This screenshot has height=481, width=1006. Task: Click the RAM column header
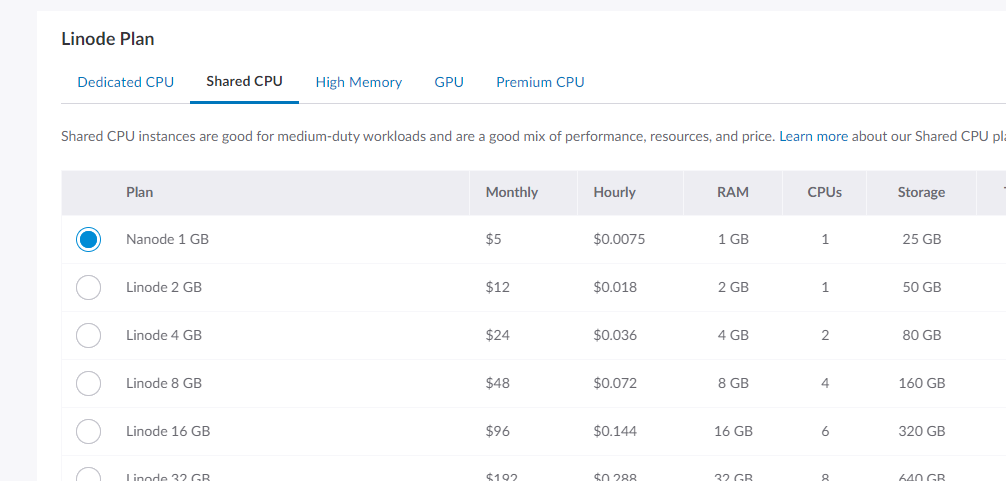point(733,192)
